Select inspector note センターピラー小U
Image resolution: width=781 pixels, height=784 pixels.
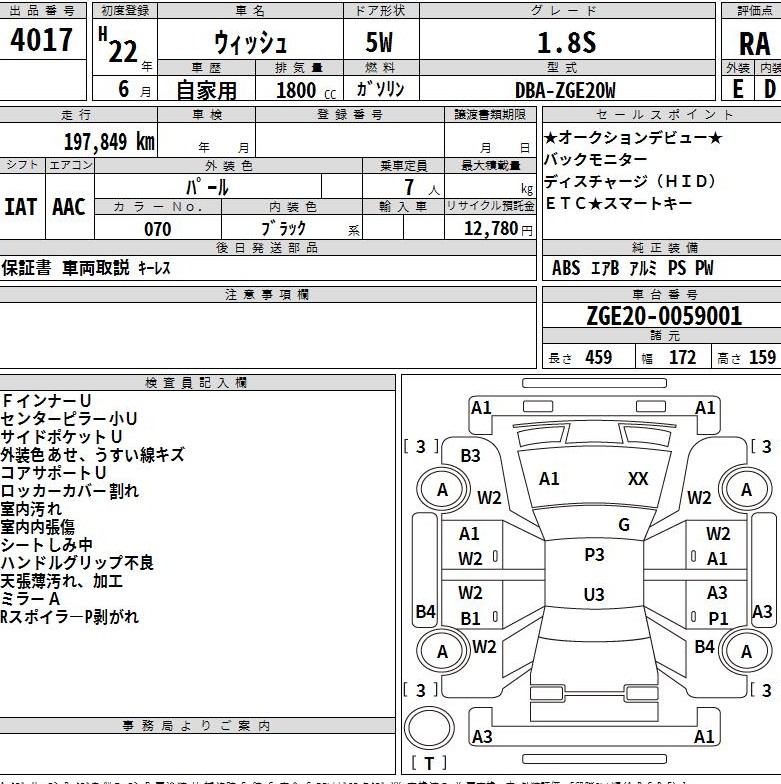point(69,419)
